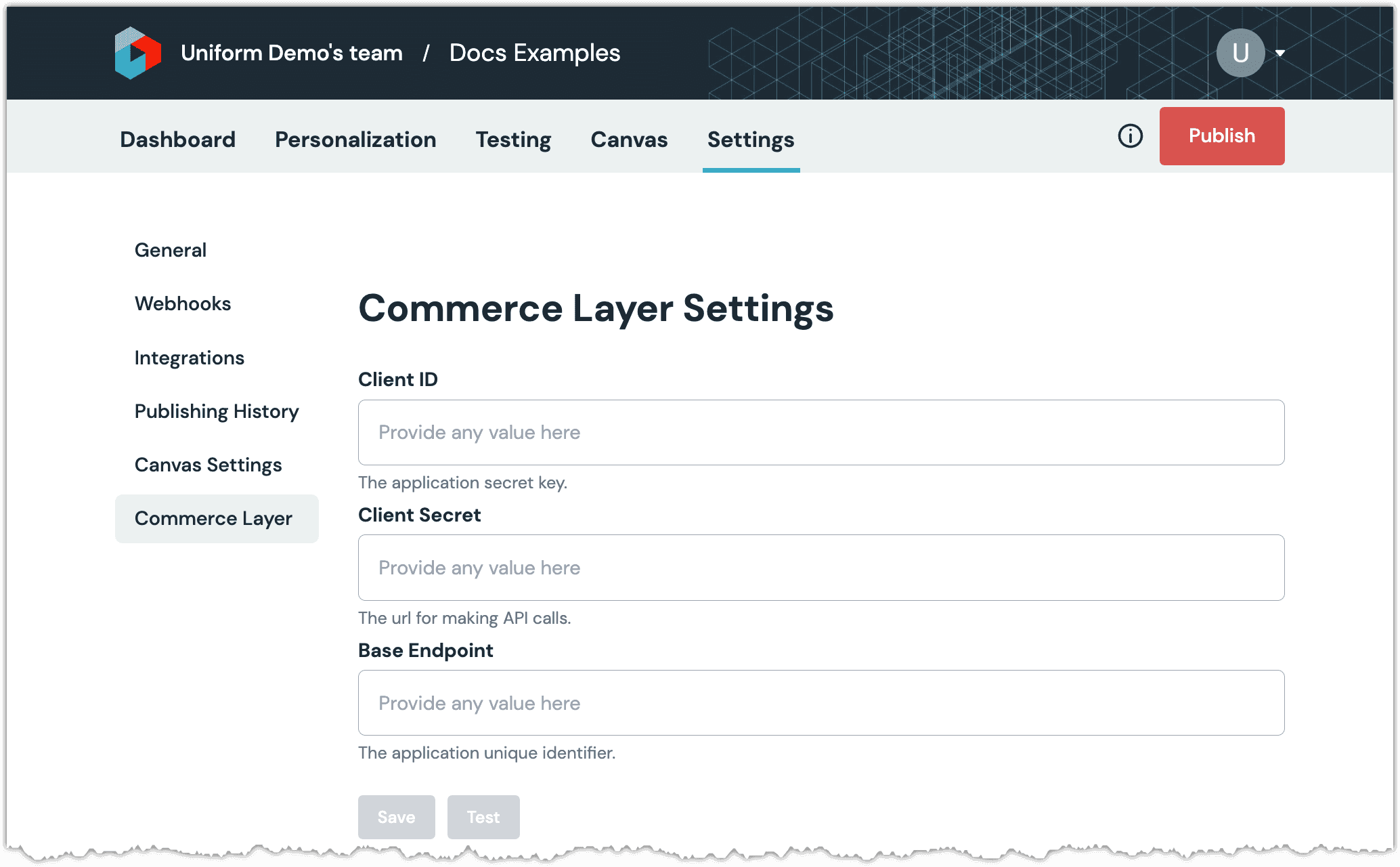Open Publishing History in sidebar
The width and height of the screenshot is (1400, 867).
click(217, 411)
